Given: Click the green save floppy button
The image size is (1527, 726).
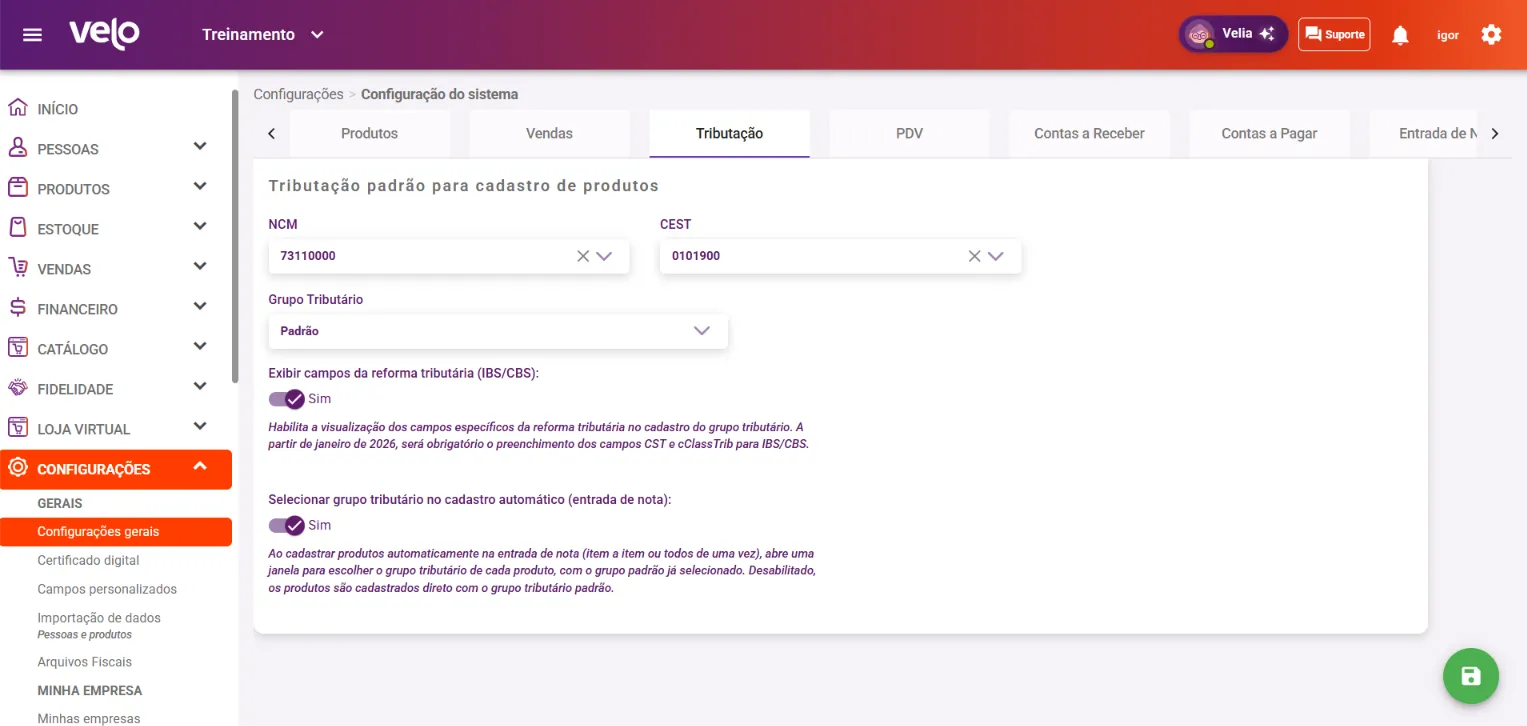Looking at the screenshot, I should click(x=1471, y=677).
